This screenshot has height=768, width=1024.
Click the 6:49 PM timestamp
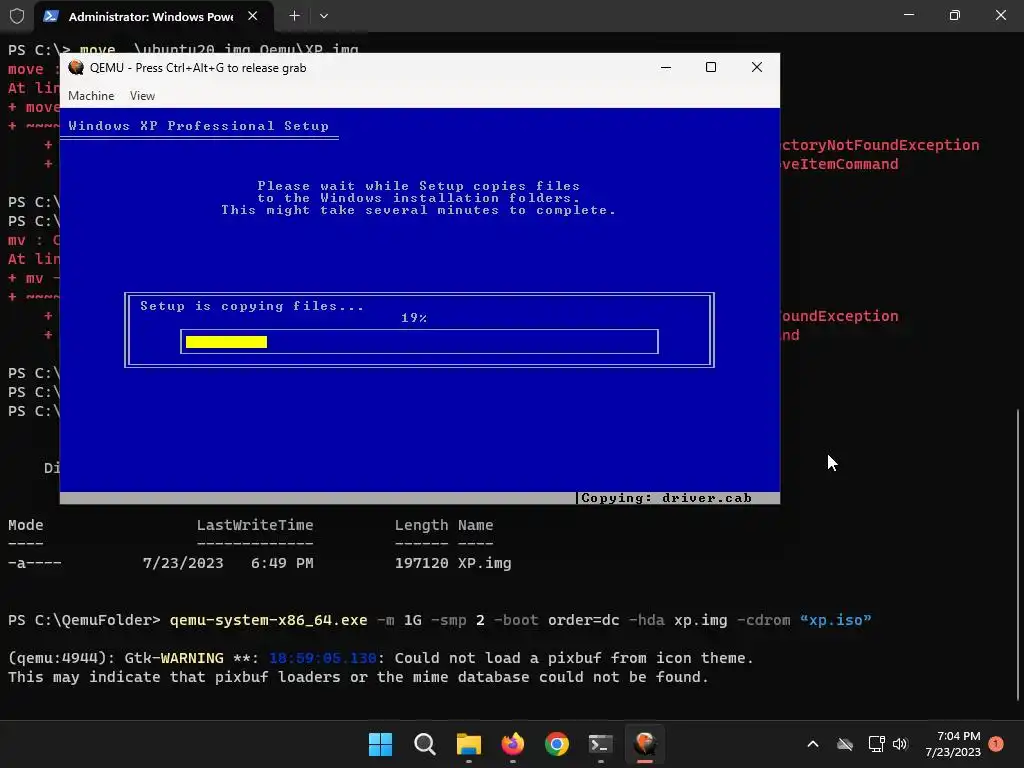click(282, 563)
